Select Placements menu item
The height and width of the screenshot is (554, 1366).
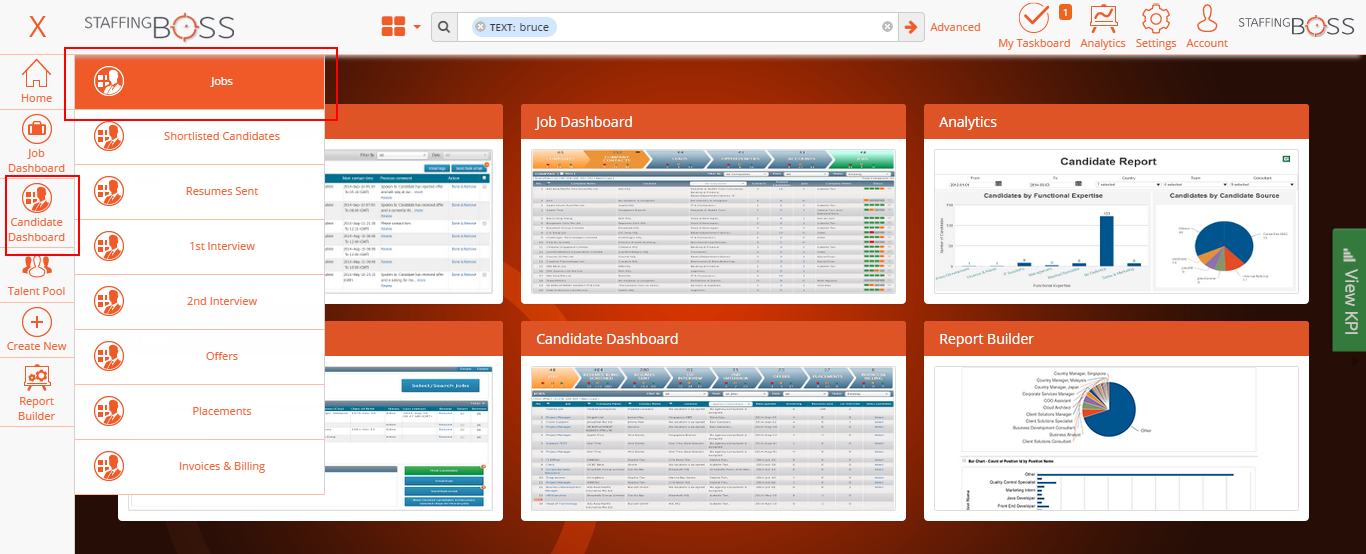click(200, 411)
